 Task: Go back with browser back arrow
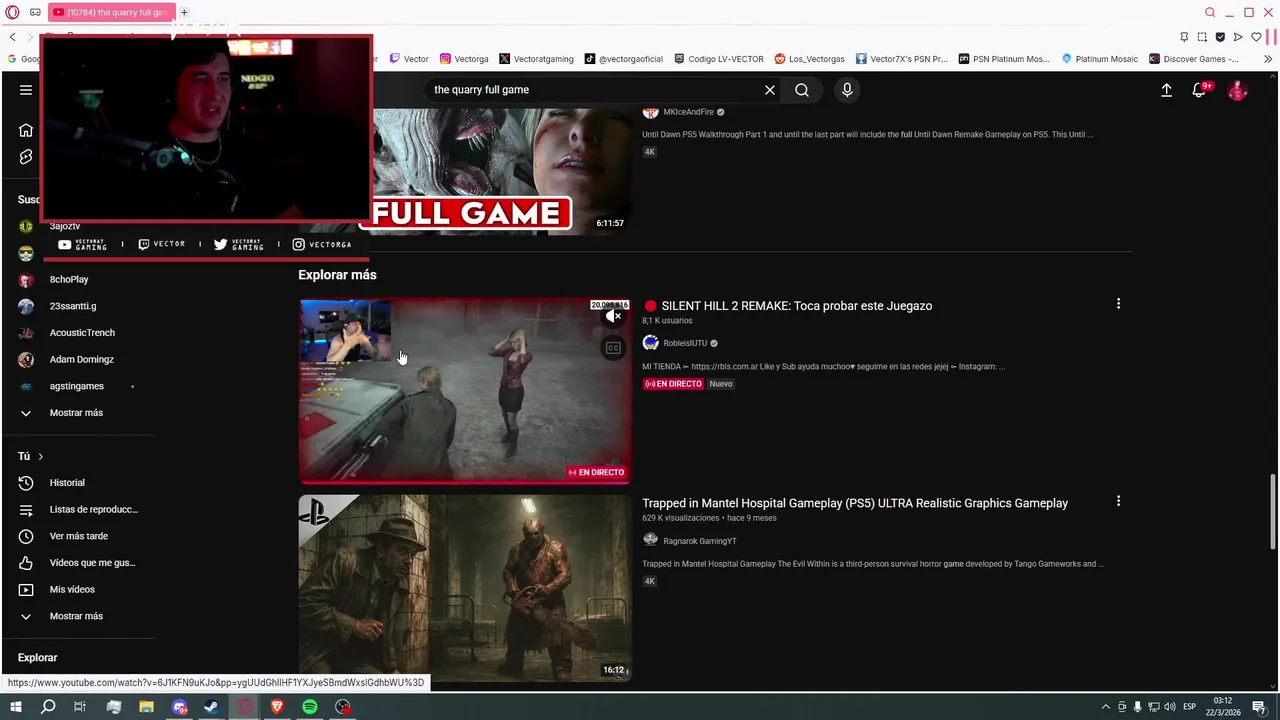(12, 37)
